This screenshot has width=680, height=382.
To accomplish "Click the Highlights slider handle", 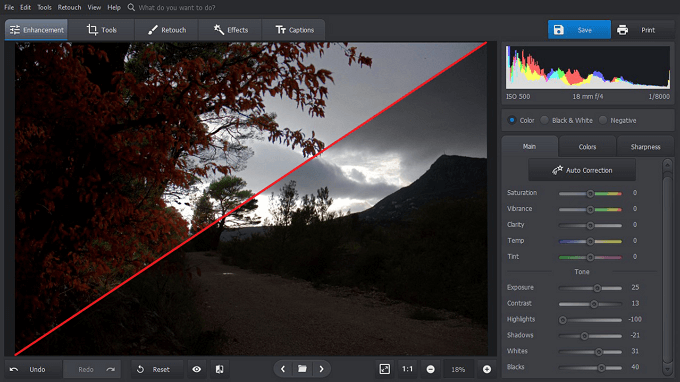I will (562, 320).
